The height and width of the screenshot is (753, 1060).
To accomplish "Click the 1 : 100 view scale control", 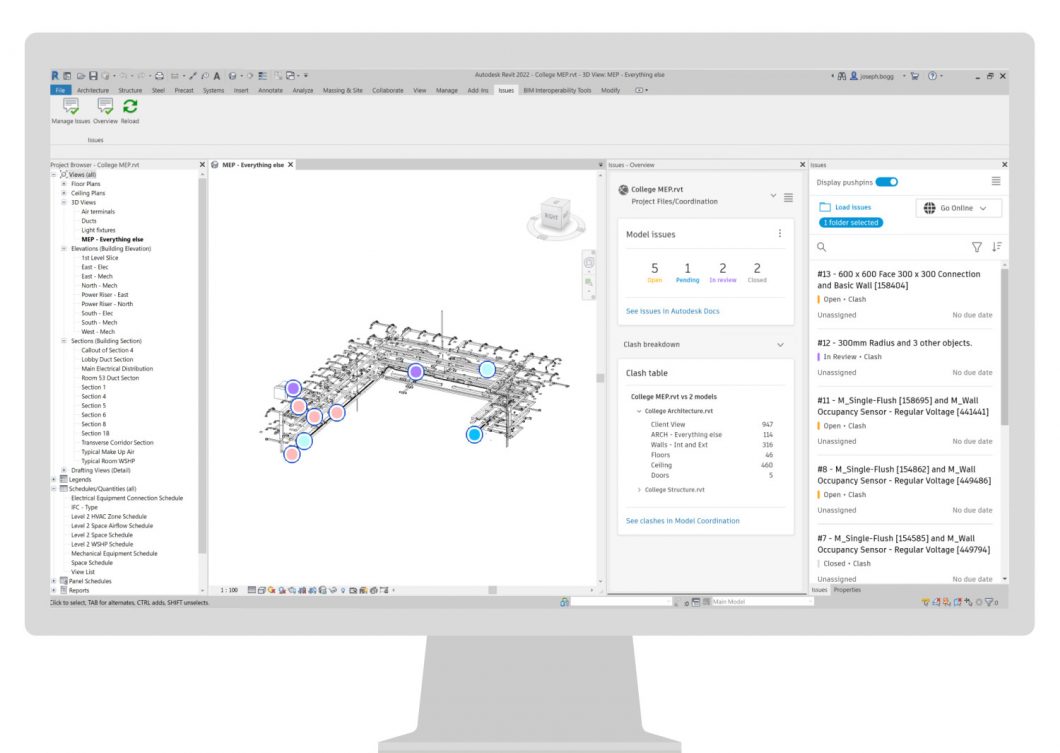I will coord(229,590).
